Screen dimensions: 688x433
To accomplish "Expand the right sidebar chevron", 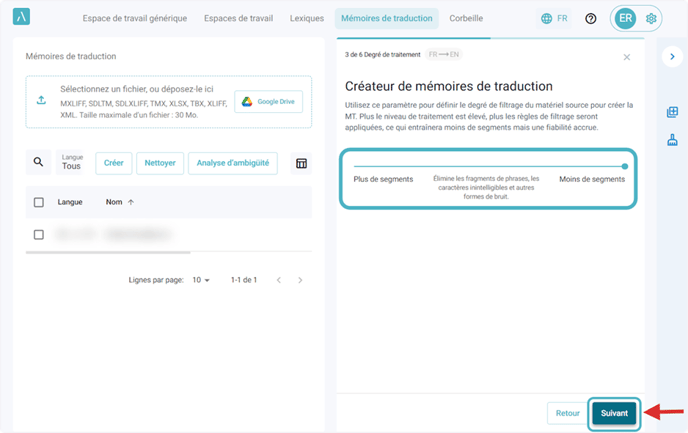I will tap(672, 57).
